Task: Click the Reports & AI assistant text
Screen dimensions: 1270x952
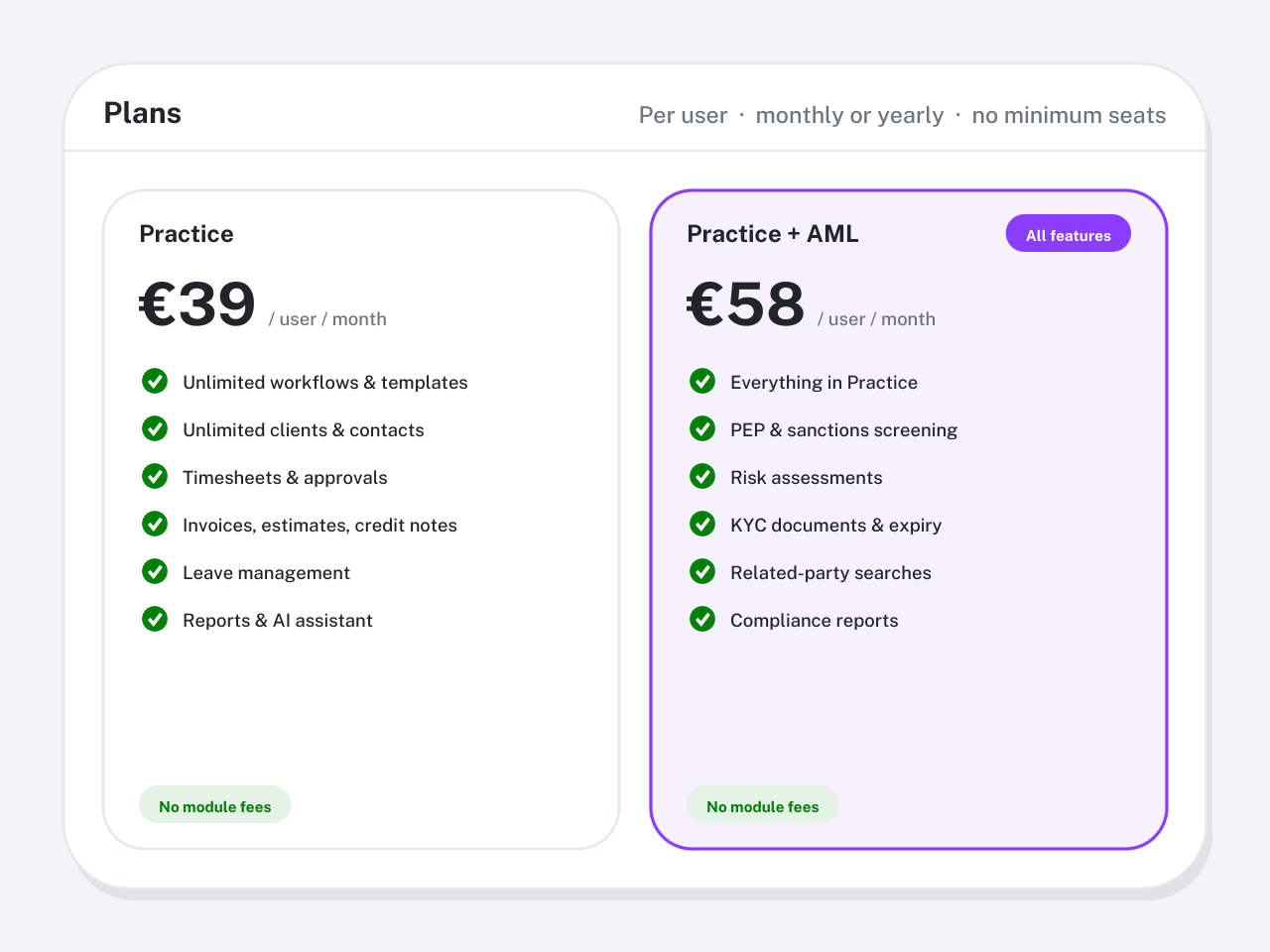Action: (278, 621)
